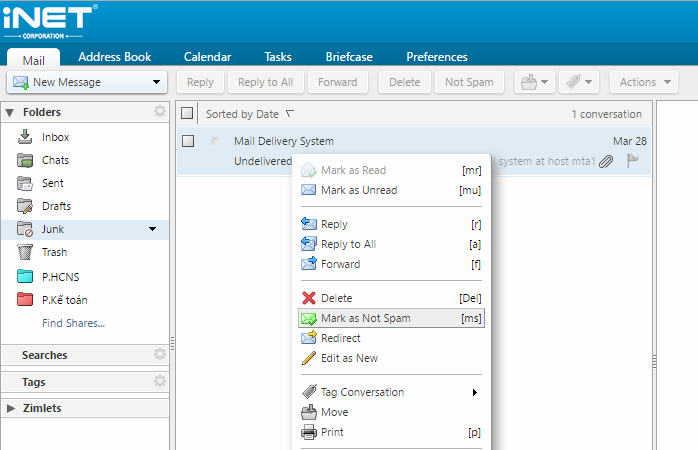Choose Mark as Not Spam from context menu
The image size is (698, 450).
coord(391,318)
